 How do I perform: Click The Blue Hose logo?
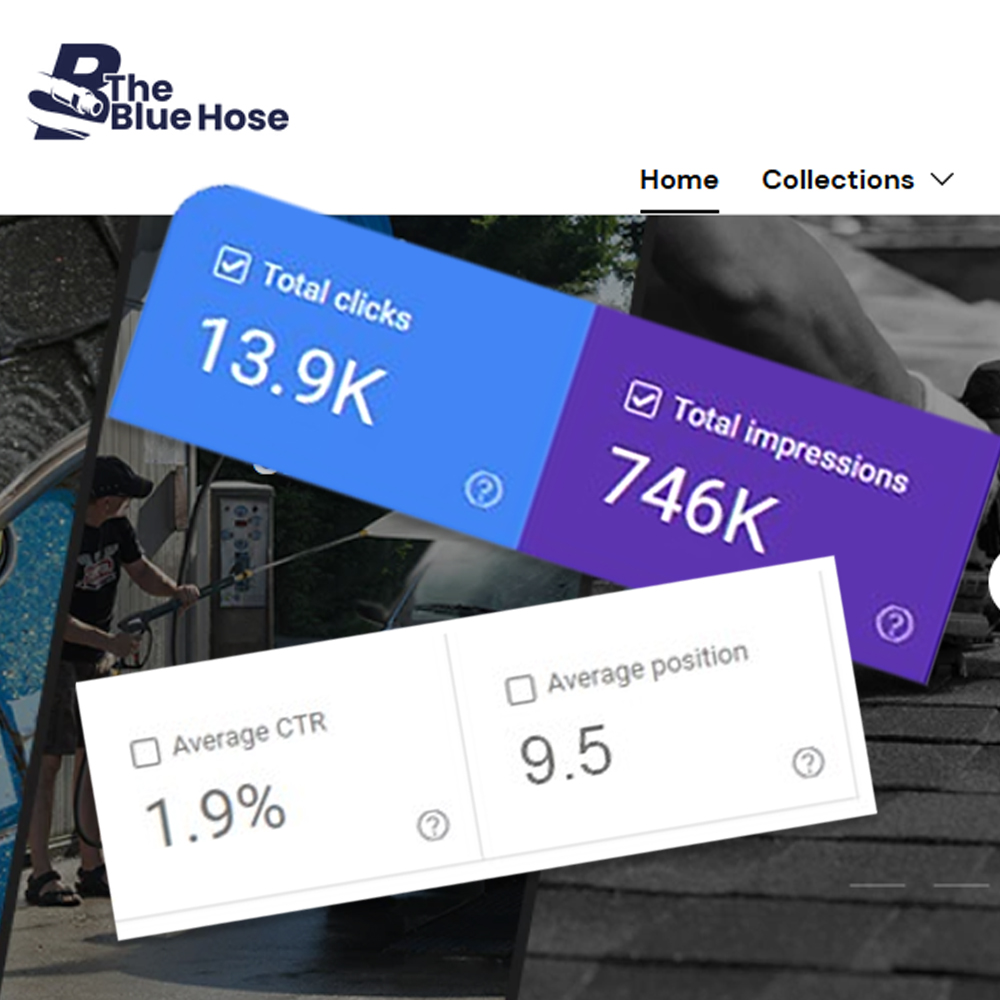click(158, 91)
